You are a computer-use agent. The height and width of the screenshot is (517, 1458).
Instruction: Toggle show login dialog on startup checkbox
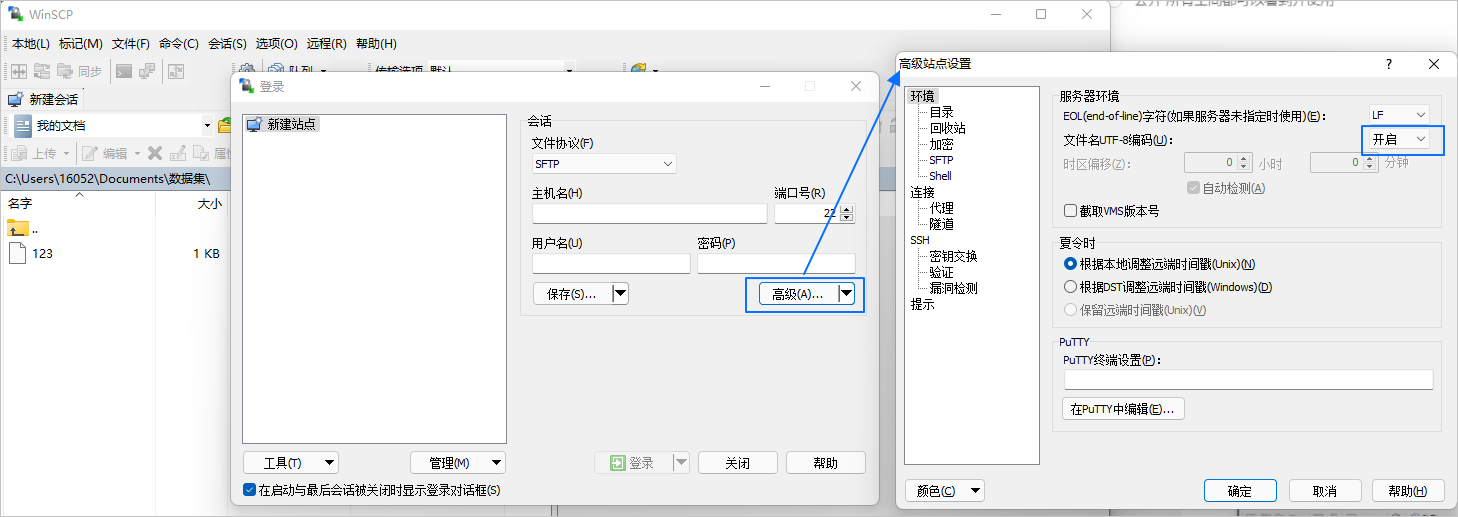[250, 490]
